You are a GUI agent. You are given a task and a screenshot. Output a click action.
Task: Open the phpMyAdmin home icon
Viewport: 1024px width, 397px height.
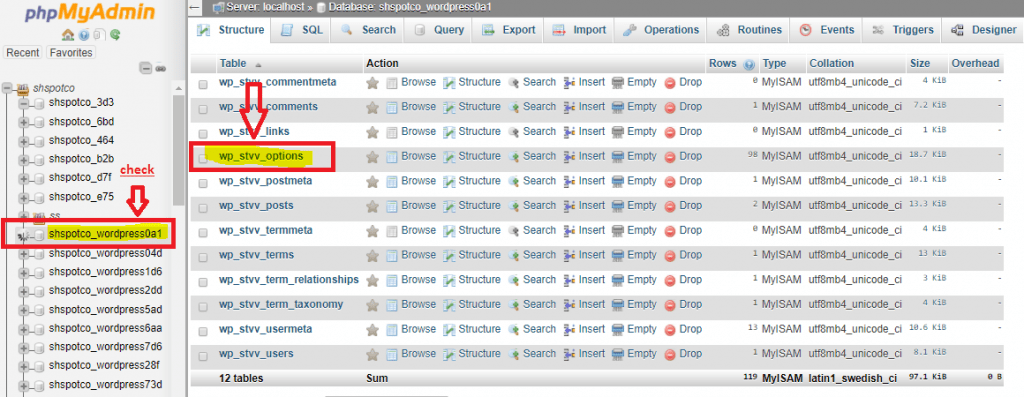[x=67, y=35]
